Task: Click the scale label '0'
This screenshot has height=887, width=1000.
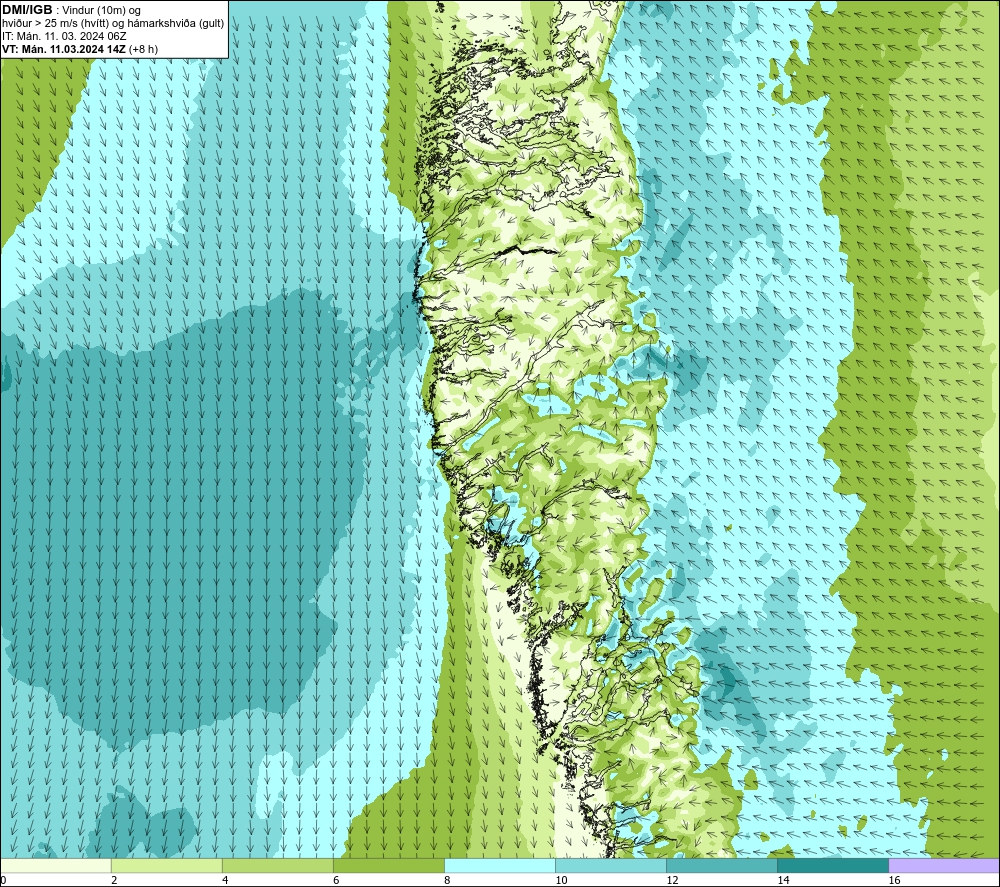Action: pos(3,880)
